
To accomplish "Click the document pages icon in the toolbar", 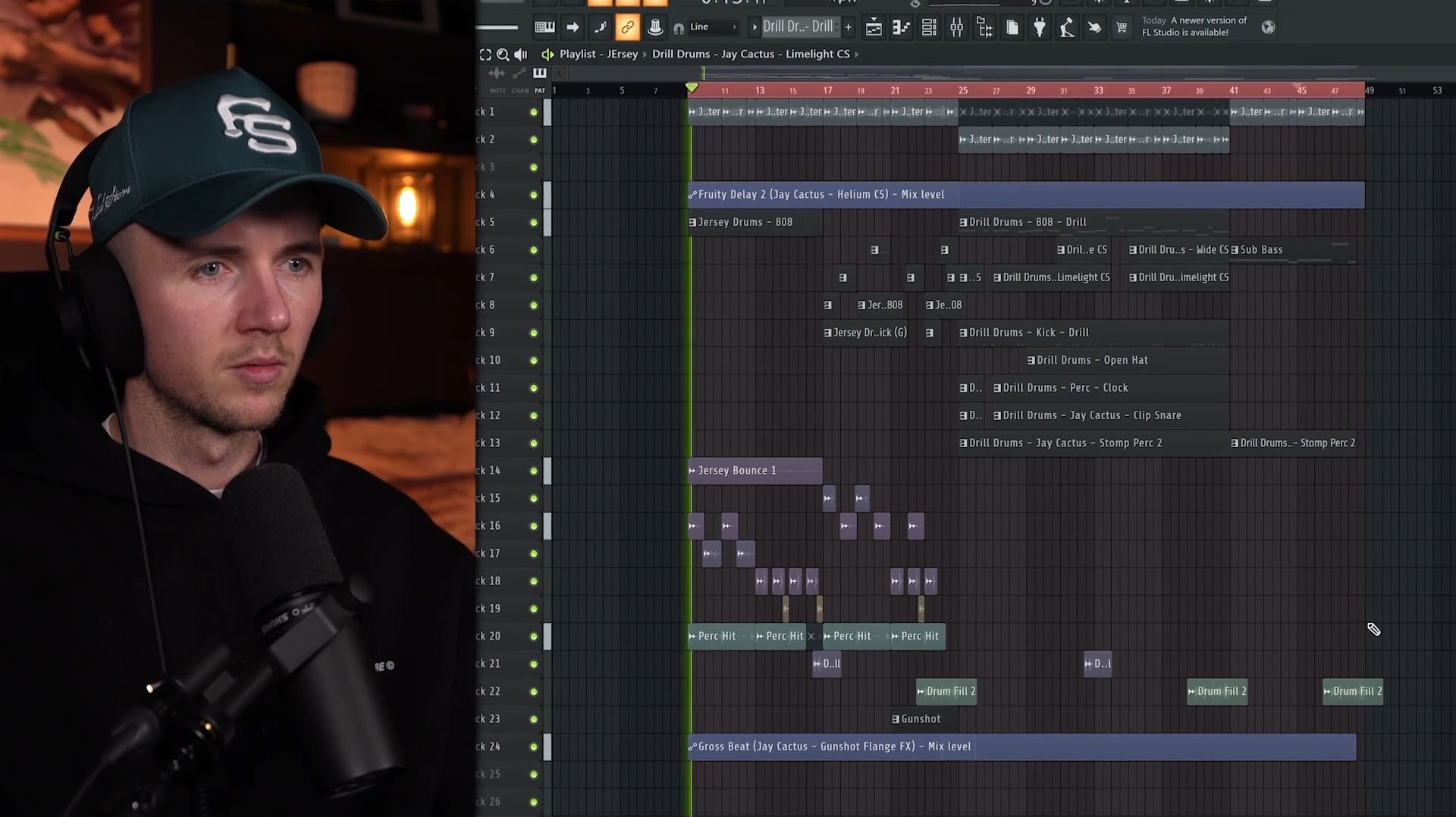I will tap(1012, 28).
